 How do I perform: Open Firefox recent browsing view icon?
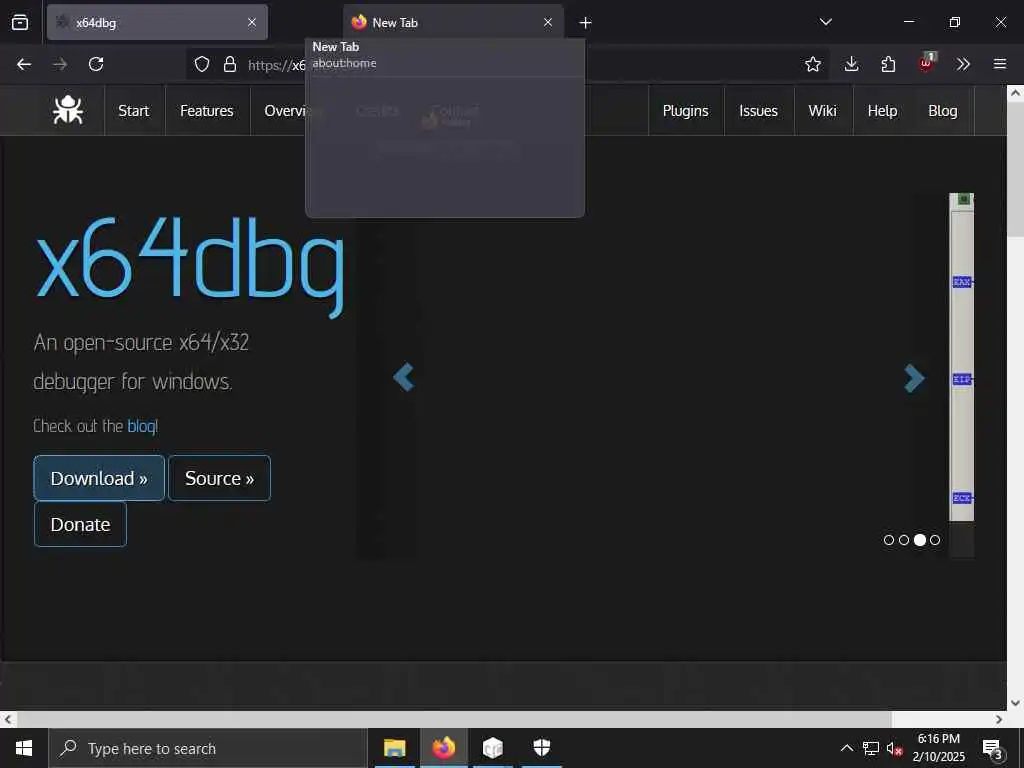tap(20, 22)
